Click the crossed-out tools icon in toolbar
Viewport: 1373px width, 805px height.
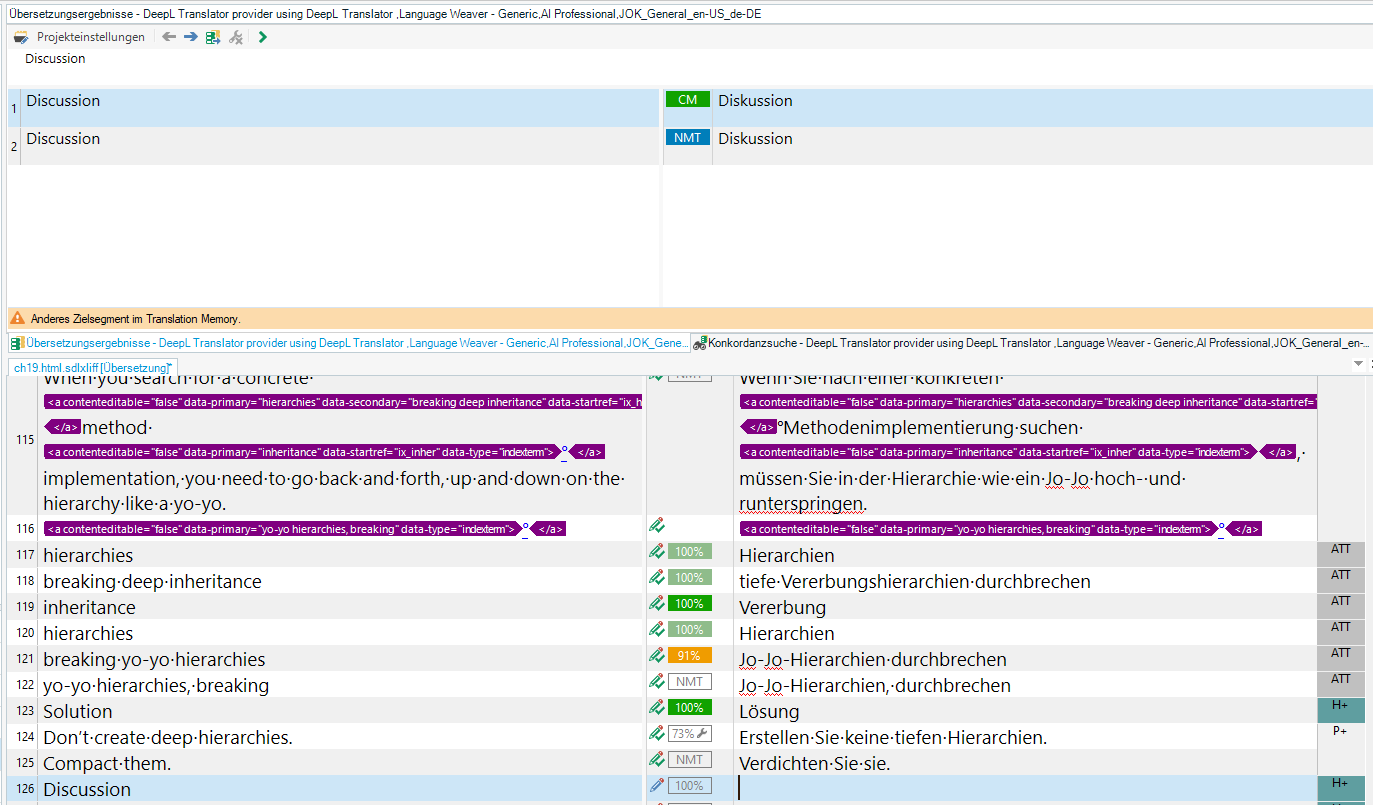[x=236, y=37]
